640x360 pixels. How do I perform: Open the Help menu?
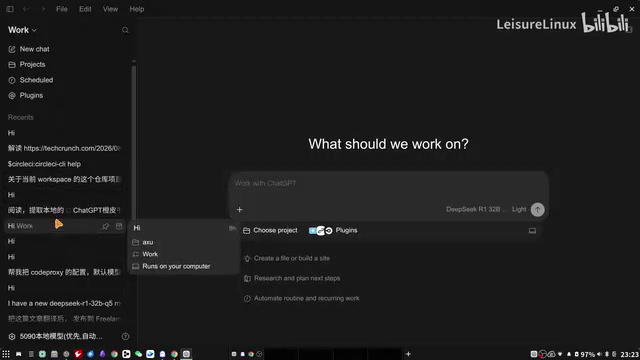tap(137, 9)
